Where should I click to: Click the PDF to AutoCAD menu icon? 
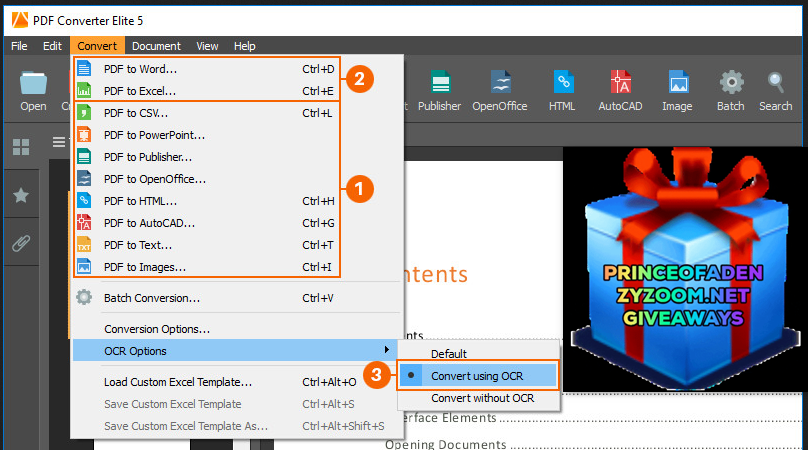[84, 223]
